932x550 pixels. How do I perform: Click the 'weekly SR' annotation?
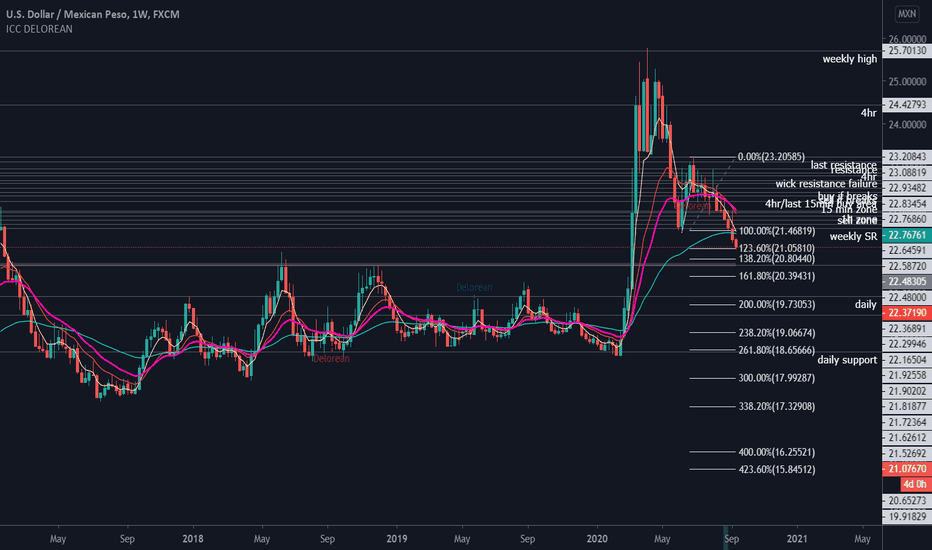[x=853, y=237]
